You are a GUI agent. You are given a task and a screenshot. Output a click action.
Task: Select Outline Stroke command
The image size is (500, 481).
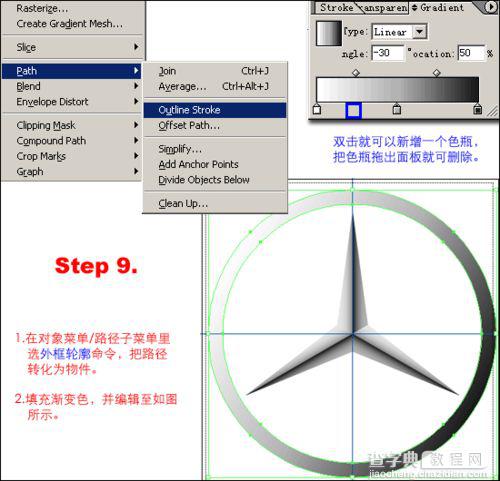(x=215, y=110)
